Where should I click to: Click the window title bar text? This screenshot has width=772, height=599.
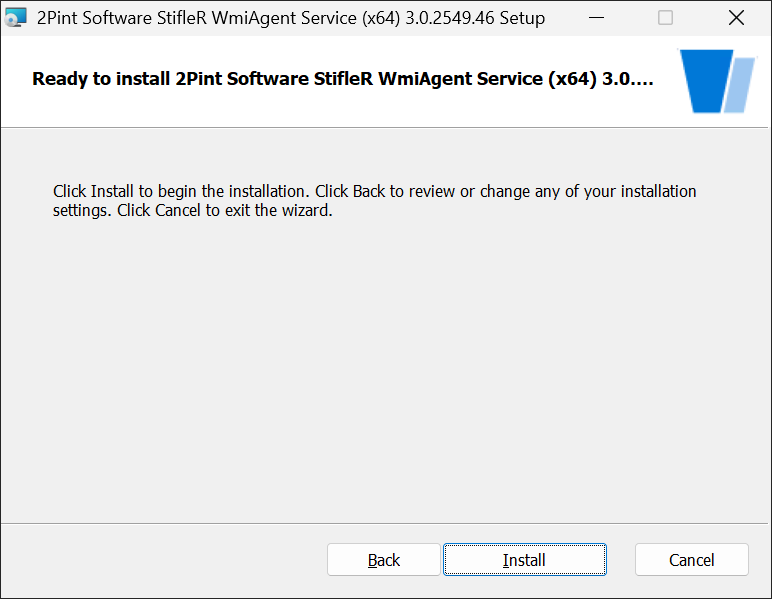(291, 18)
